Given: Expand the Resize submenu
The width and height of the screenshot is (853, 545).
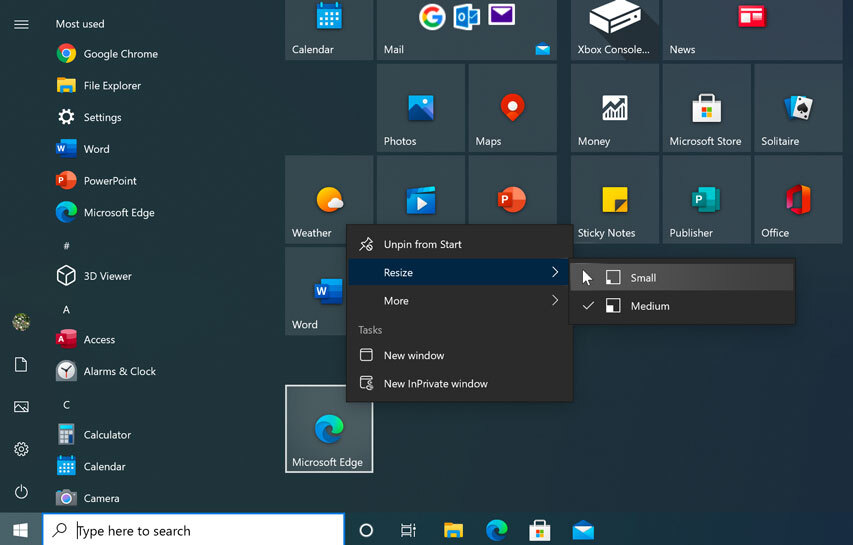Looking at the screenshot, I should pos(459,272).
